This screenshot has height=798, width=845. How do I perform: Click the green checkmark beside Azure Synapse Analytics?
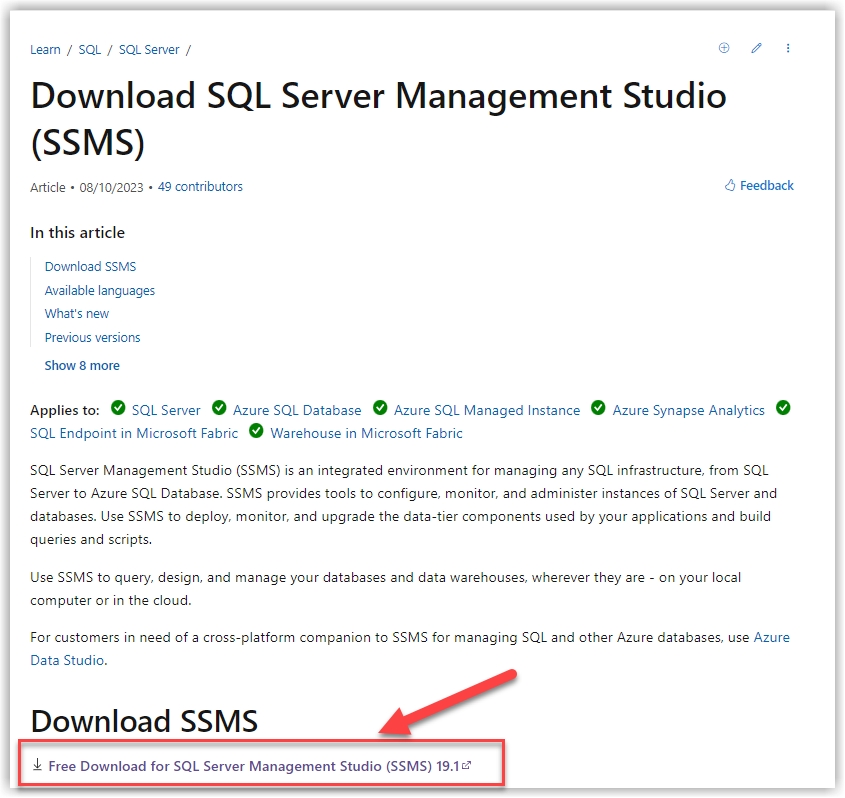598,408
